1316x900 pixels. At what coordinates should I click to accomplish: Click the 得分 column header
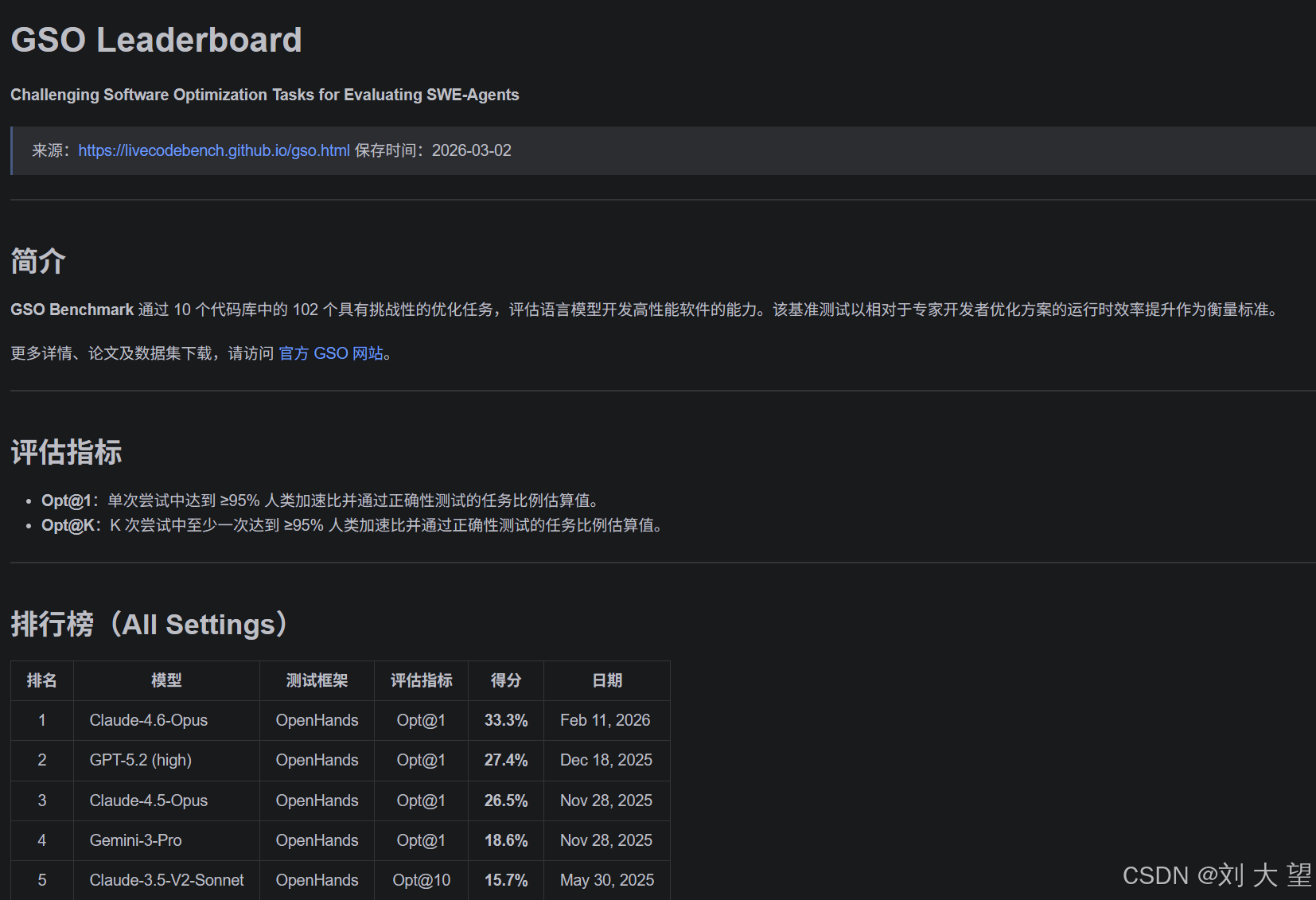[506, 680]
